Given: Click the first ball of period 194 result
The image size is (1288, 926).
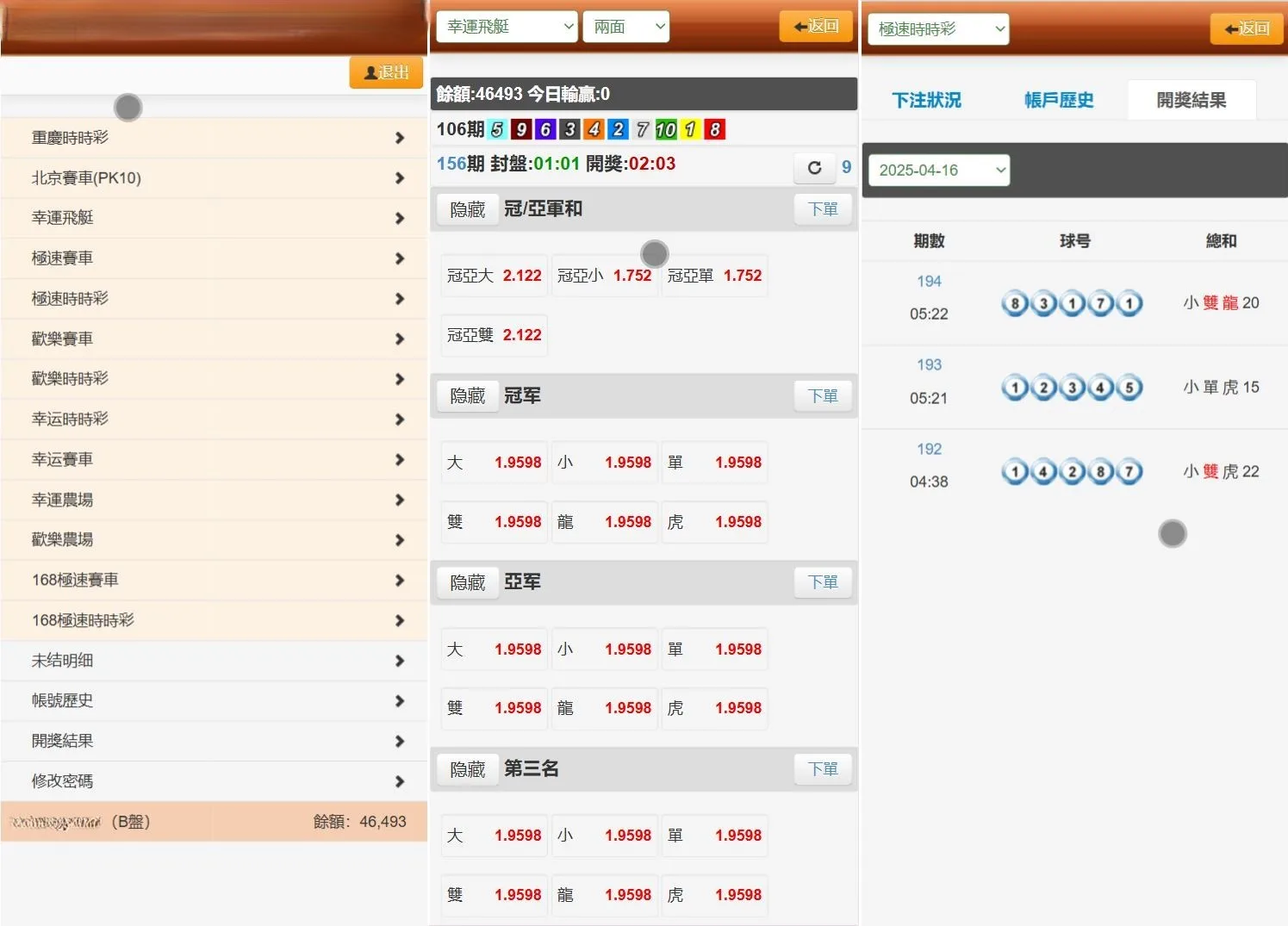Looking at the screenshot, I should pyautogui.click(x=1014, y=303).
